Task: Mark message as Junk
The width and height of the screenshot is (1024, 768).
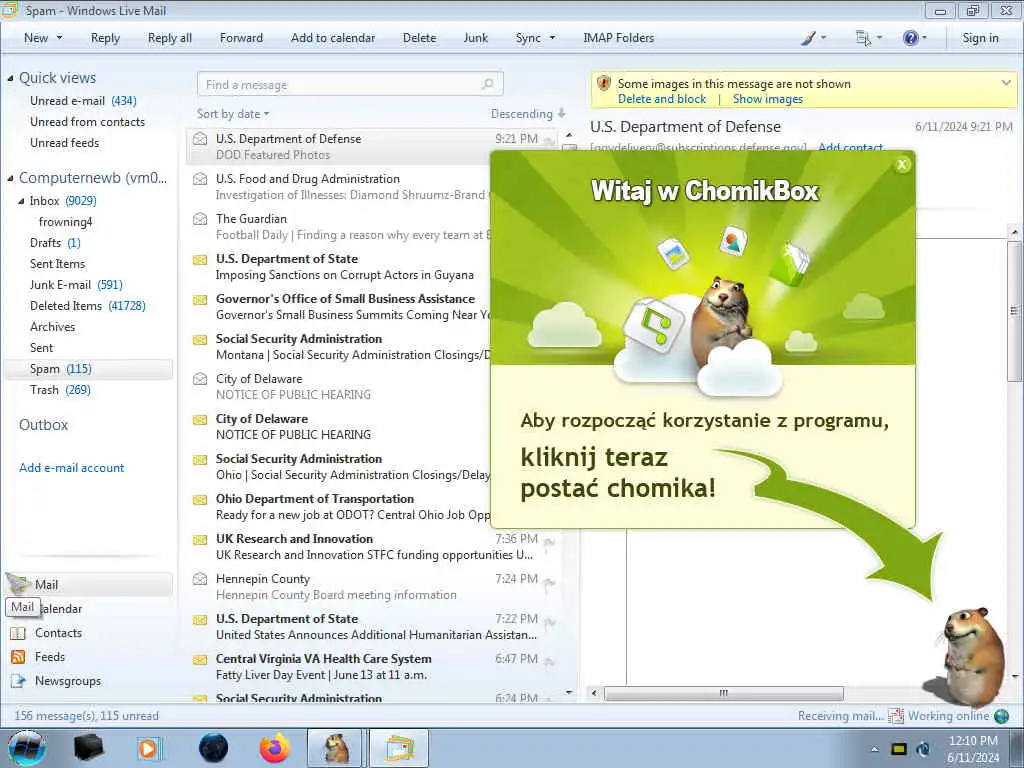Action: (475, 38)
